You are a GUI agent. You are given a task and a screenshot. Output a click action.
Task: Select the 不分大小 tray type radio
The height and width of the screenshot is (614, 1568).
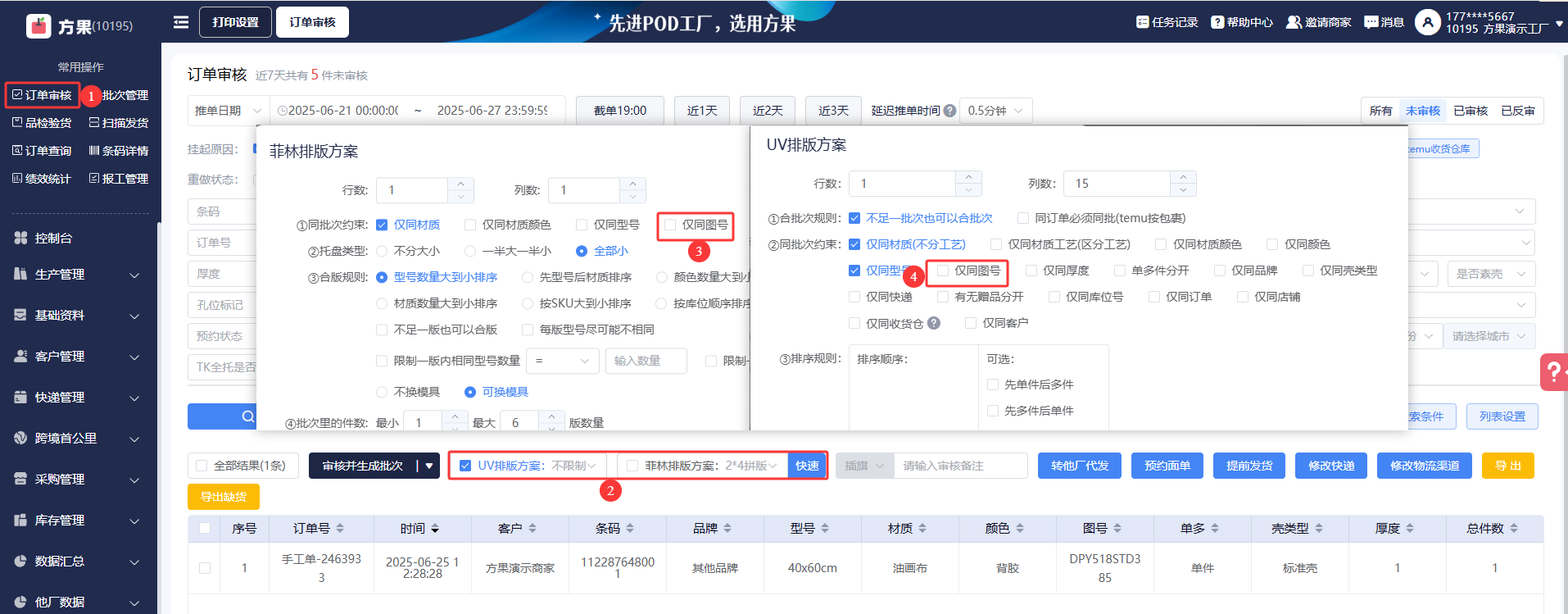pyautogui.click(x=382, y=251)
